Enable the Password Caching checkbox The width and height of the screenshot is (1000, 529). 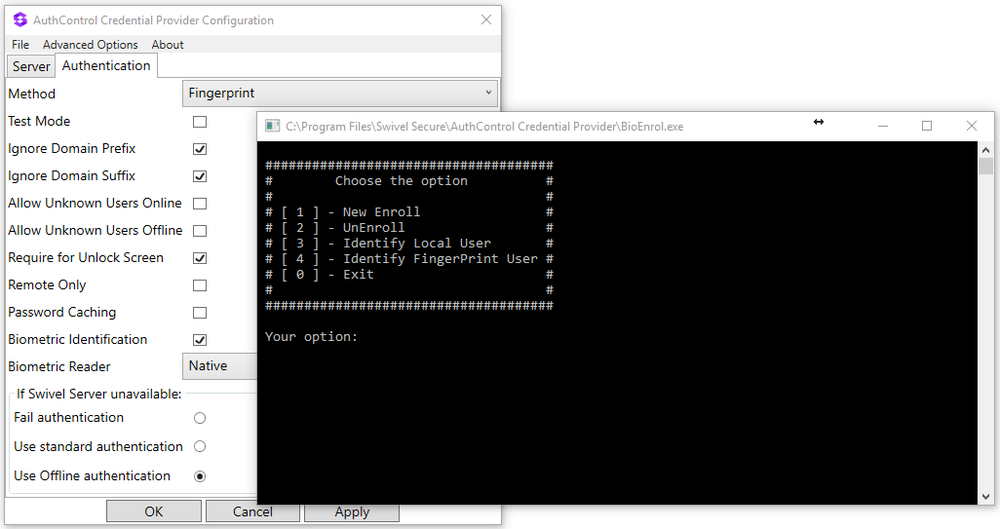tap(200, 313)
